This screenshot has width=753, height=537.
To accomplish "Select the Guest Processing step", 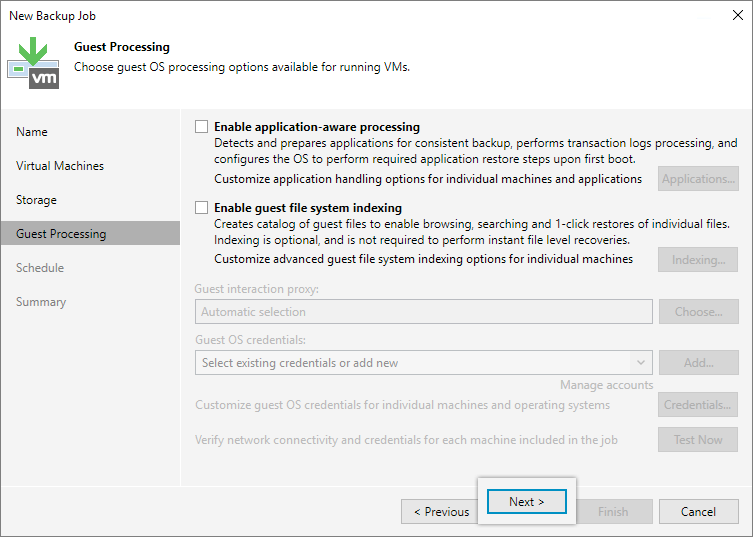I will coord(90,233).
